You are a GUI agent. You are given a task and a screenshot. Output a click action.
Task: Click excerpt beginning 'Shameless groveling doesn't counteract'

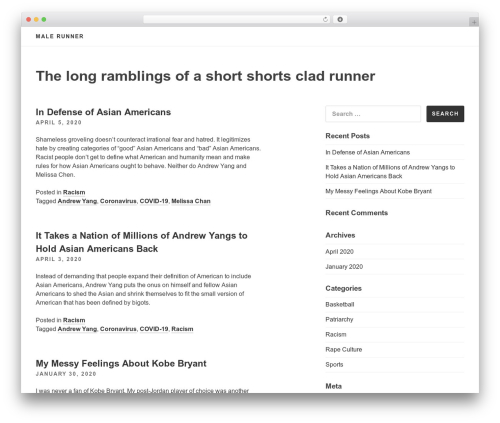click(148, 157)
